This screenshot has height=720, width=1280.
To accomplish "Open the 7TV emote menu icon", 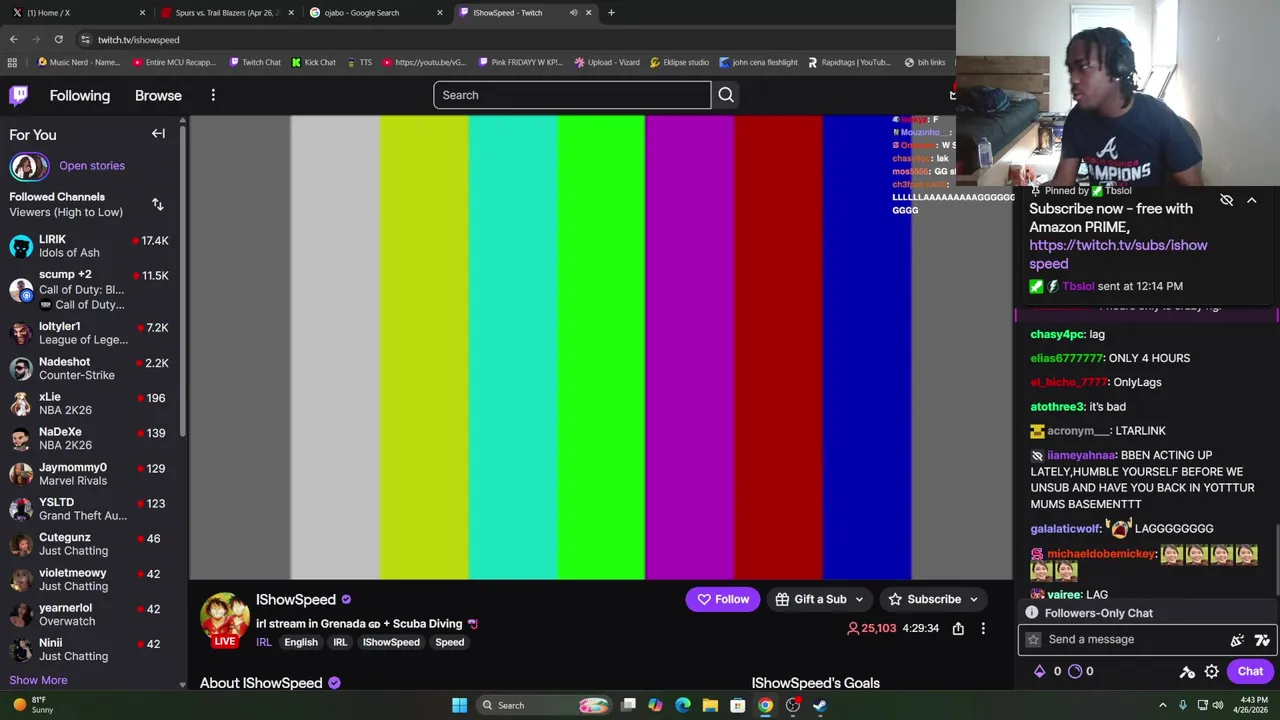I will pos(1261,640).
